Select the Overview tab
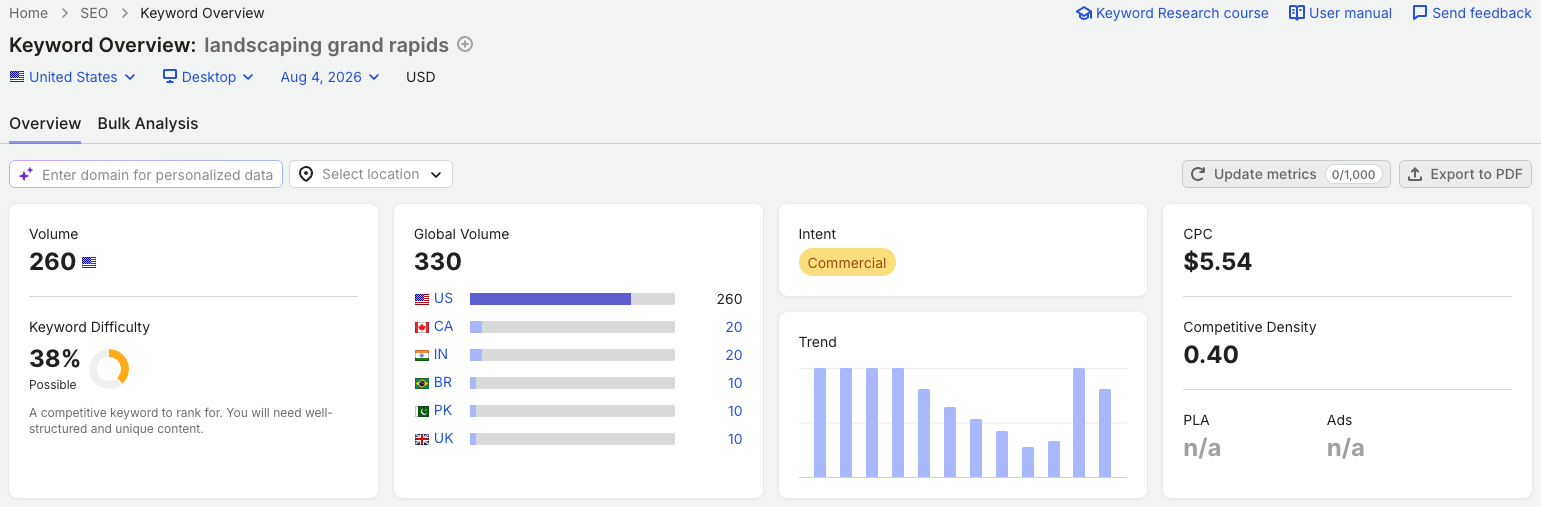Viewport: 1541px width, 507px height. click(45, 124)
